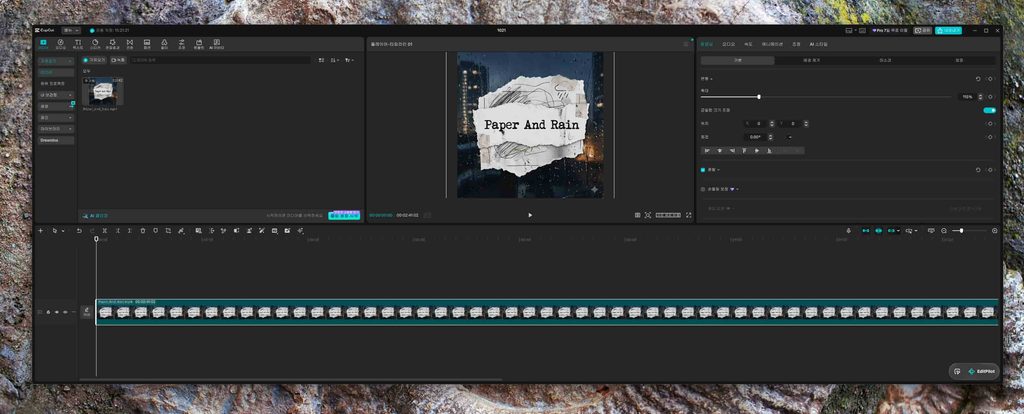
Task: Switch to Speed tab in properties panel
Action: 748,44
